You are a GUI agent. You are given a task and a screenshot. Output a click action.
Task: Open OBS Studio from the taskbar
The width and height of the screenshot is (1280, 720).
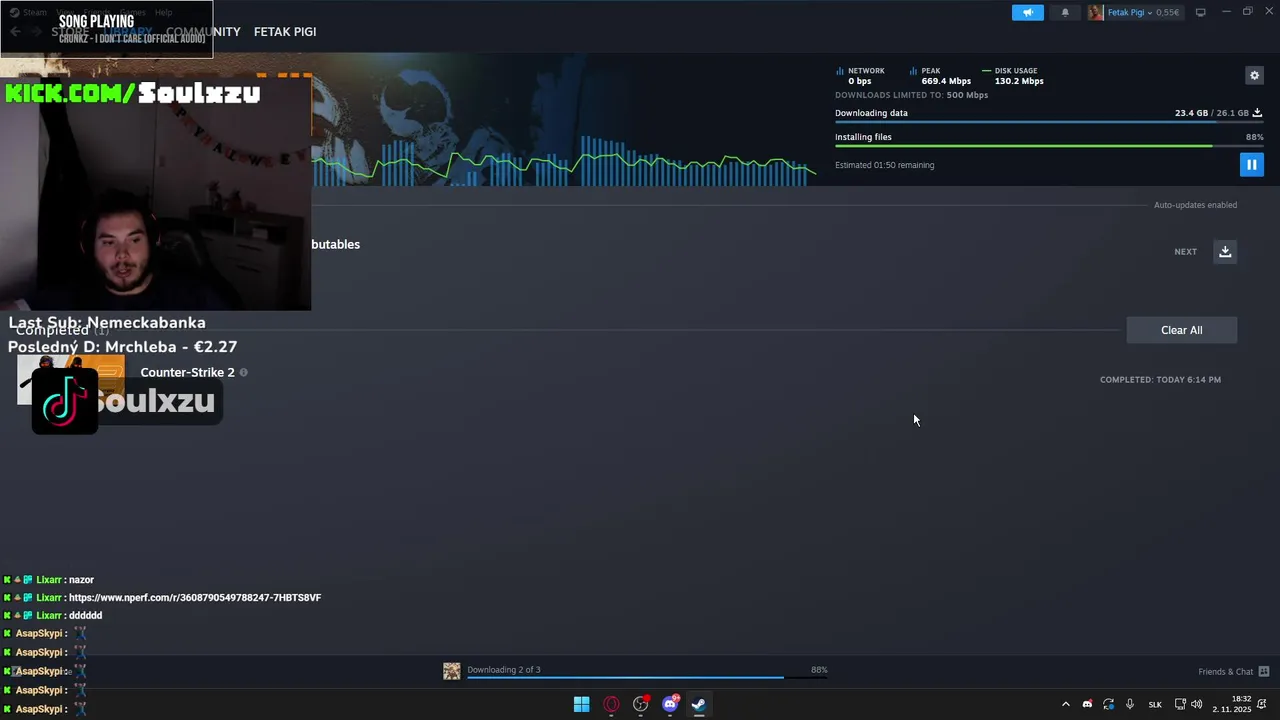click(641, 704)
